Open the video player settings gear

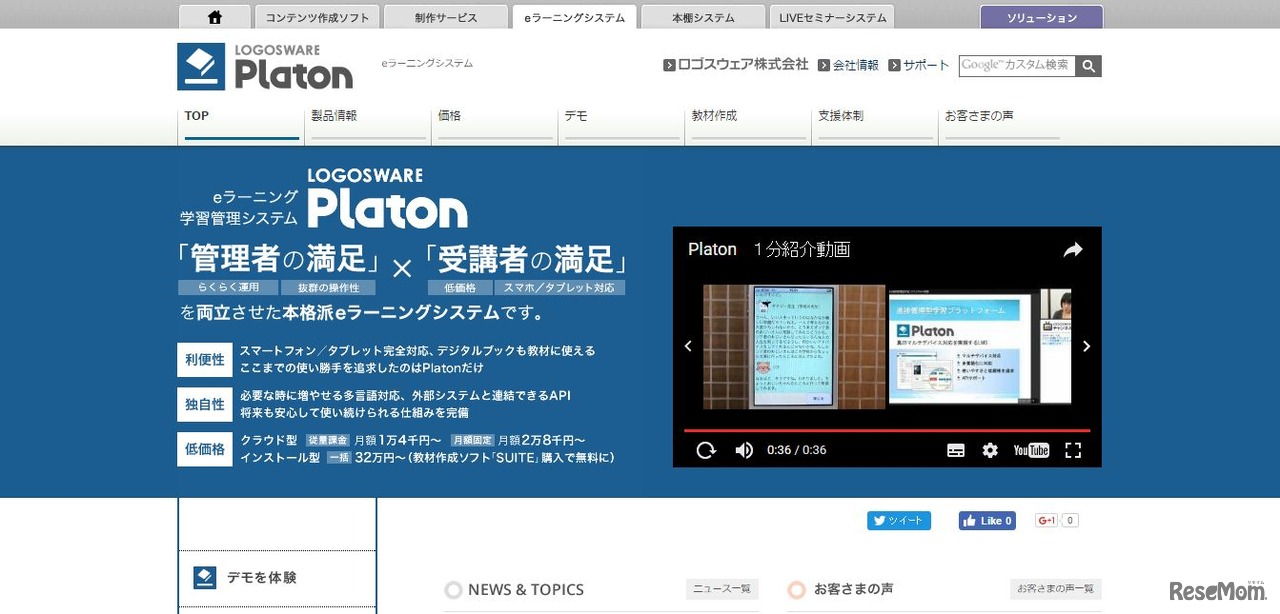990,450
